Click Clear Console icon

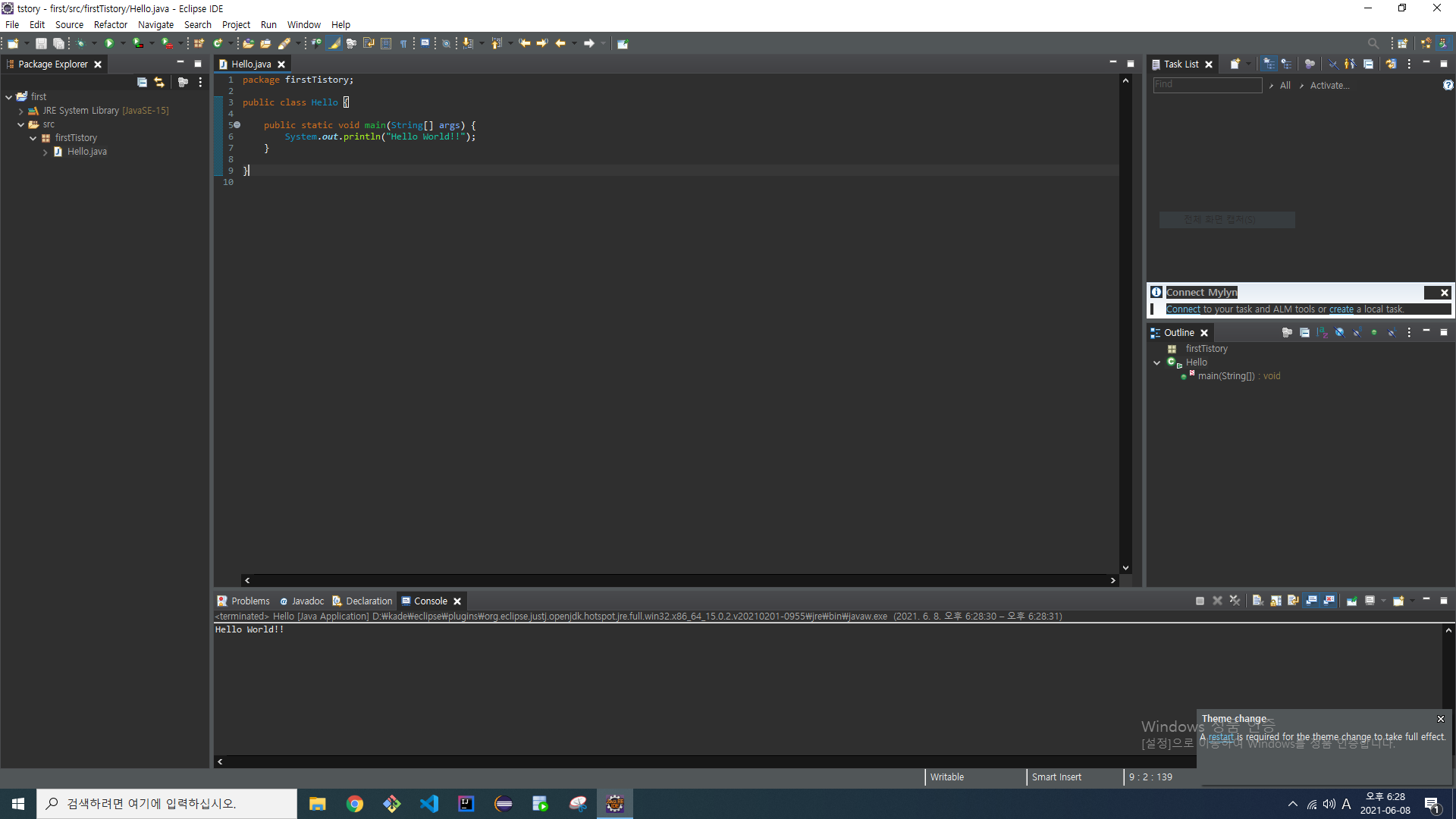[x=1257, y=601]
